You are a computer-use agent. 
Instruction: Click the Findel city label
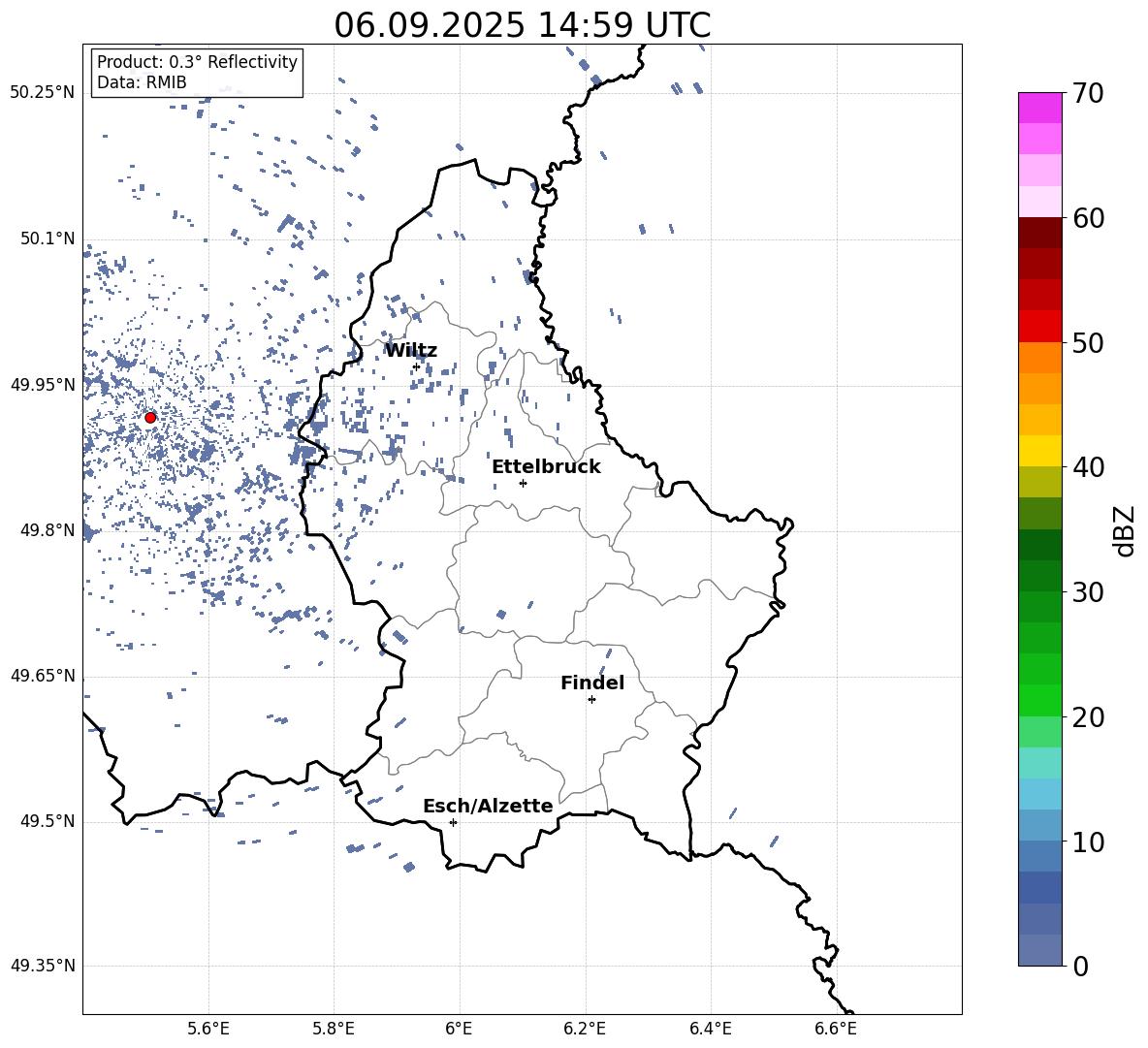point(592,683)
